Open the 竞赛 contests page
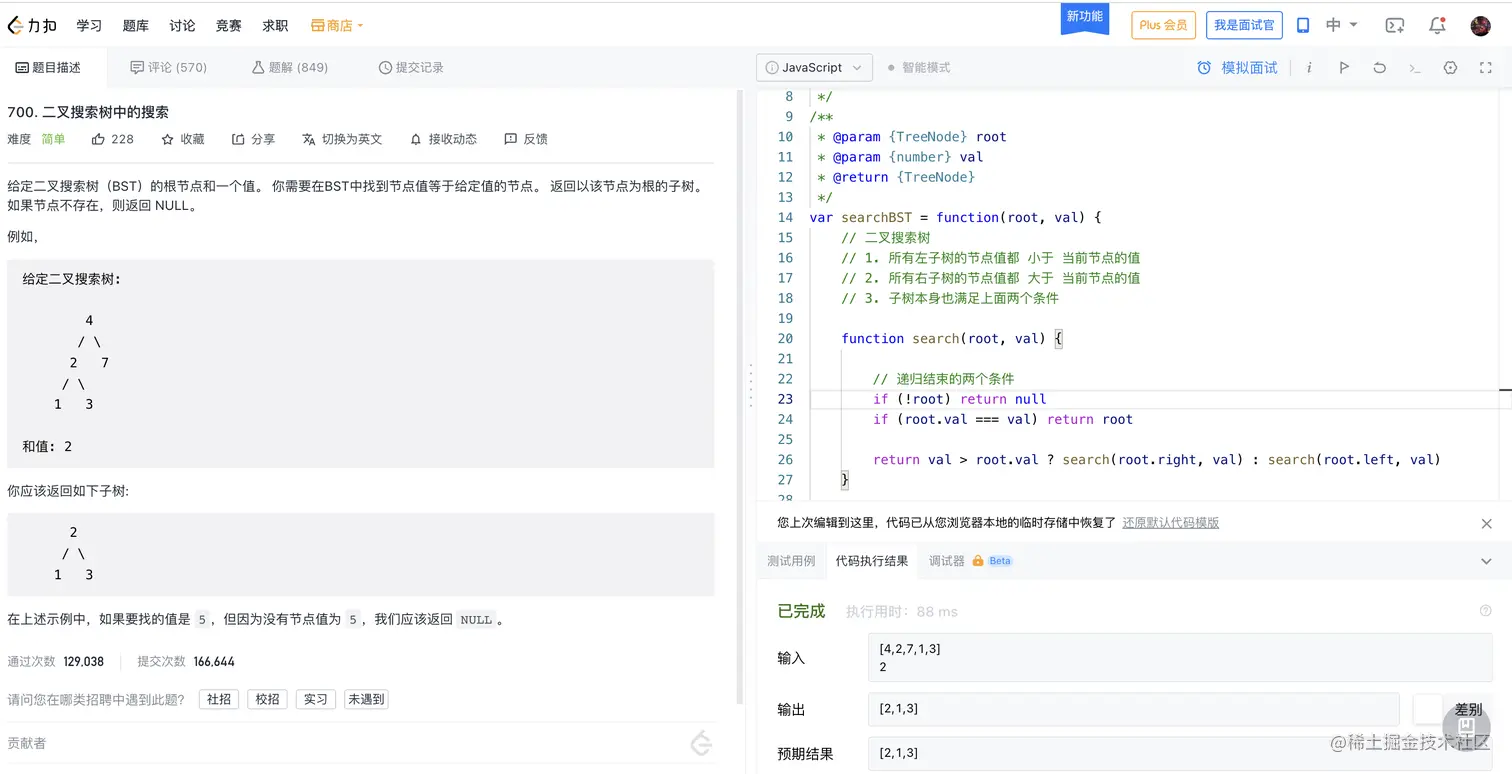 coord(229,25)
